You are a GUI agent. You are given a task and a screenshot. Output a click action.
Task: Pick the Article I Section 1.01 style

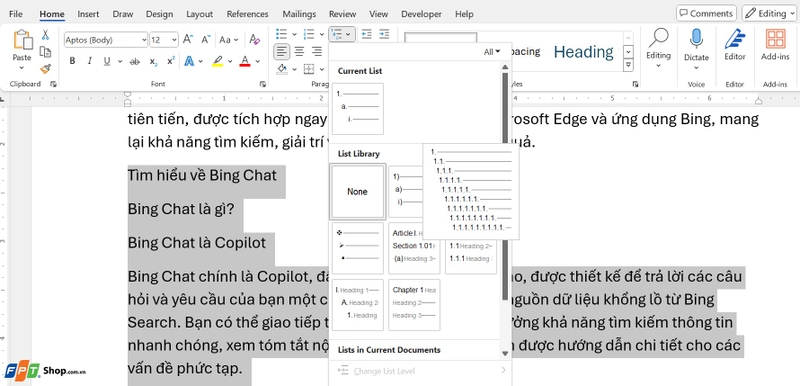point(414,248)
